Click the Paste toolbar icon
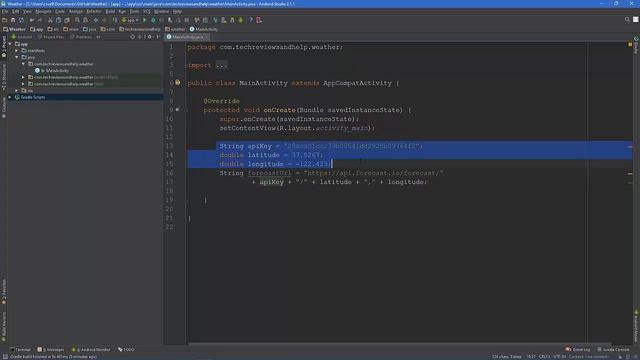 (67, 20)
